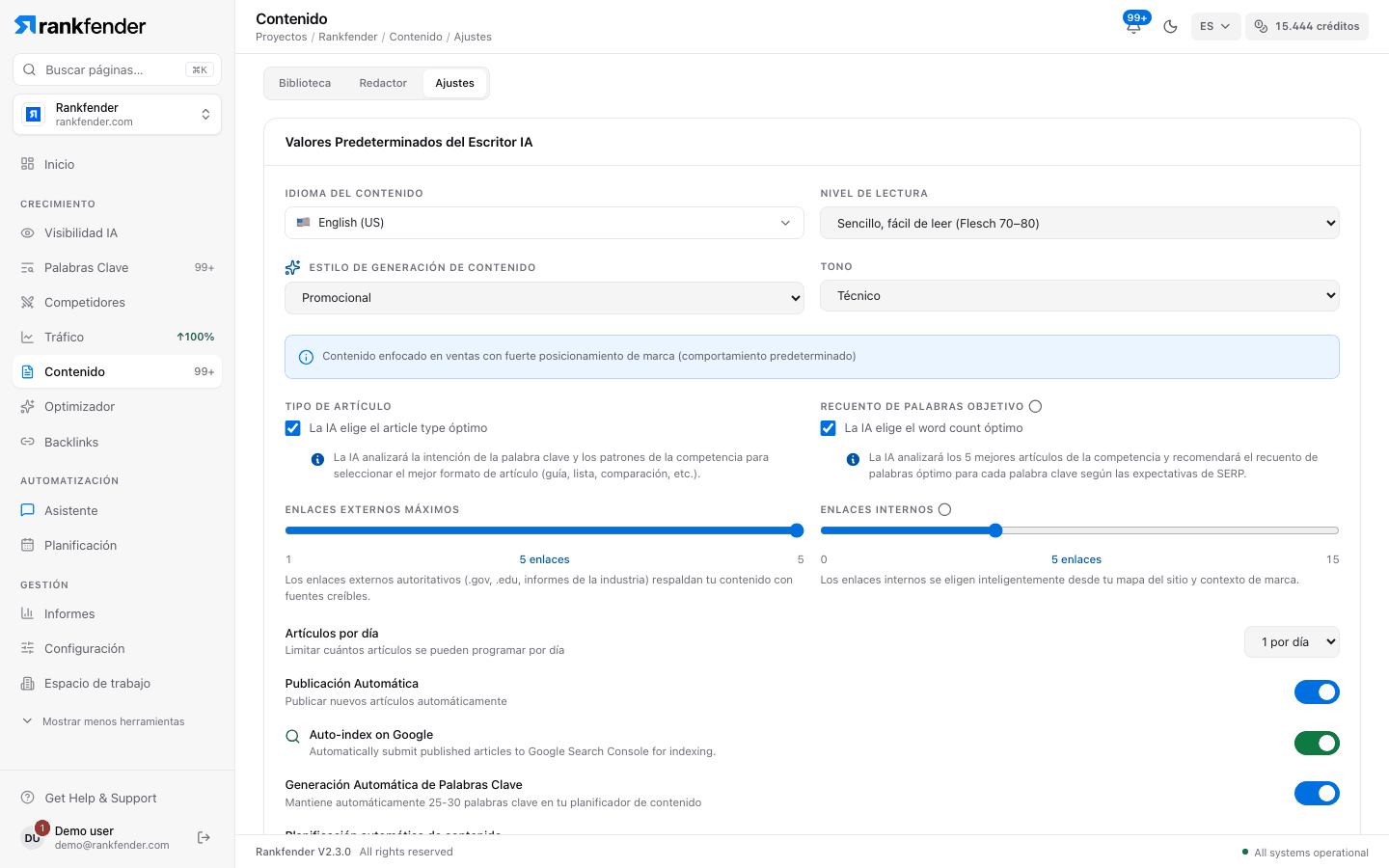Expand the Rankfender project switcher
1389x868 pixels.
(x=117, y=114)
